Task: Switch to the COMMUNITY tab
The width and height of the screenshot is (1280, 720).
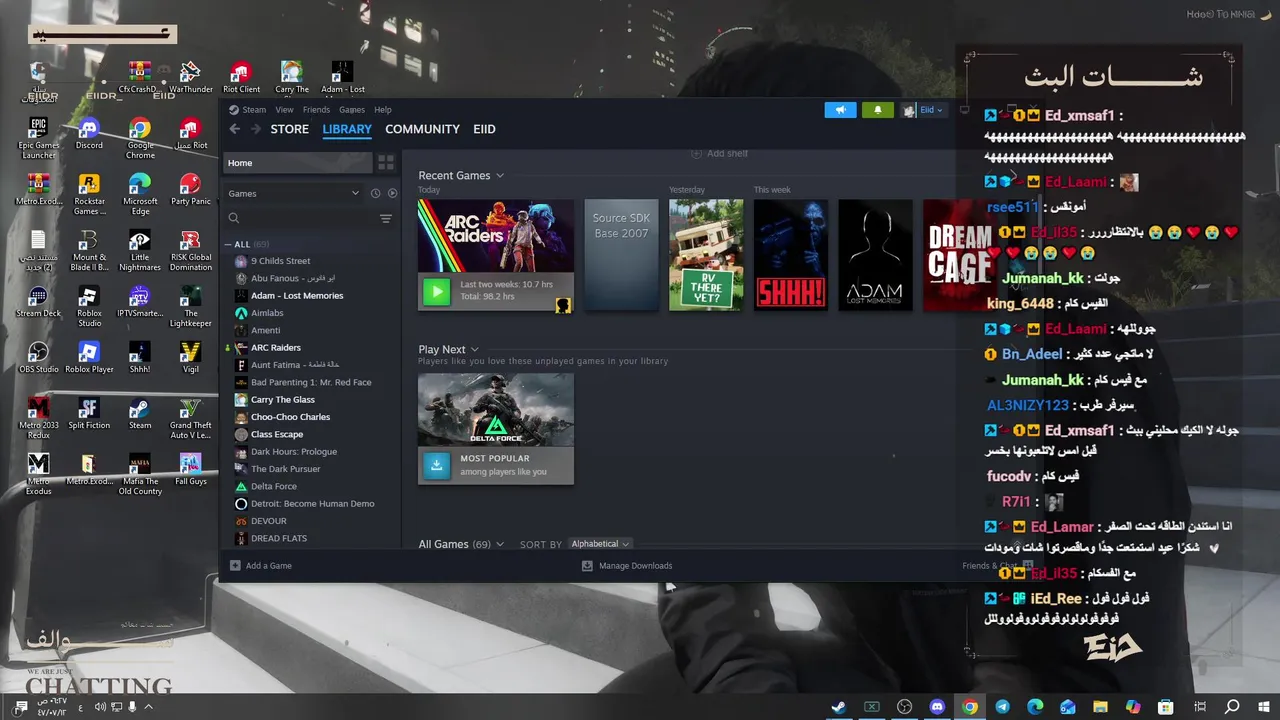Action: (x=422, y=129)
